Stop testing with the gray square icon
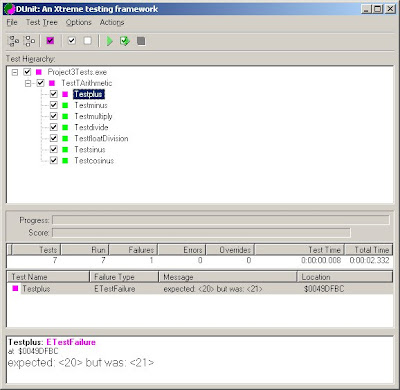The width and height of the screenshot is (400, 390). click(141, 41)
